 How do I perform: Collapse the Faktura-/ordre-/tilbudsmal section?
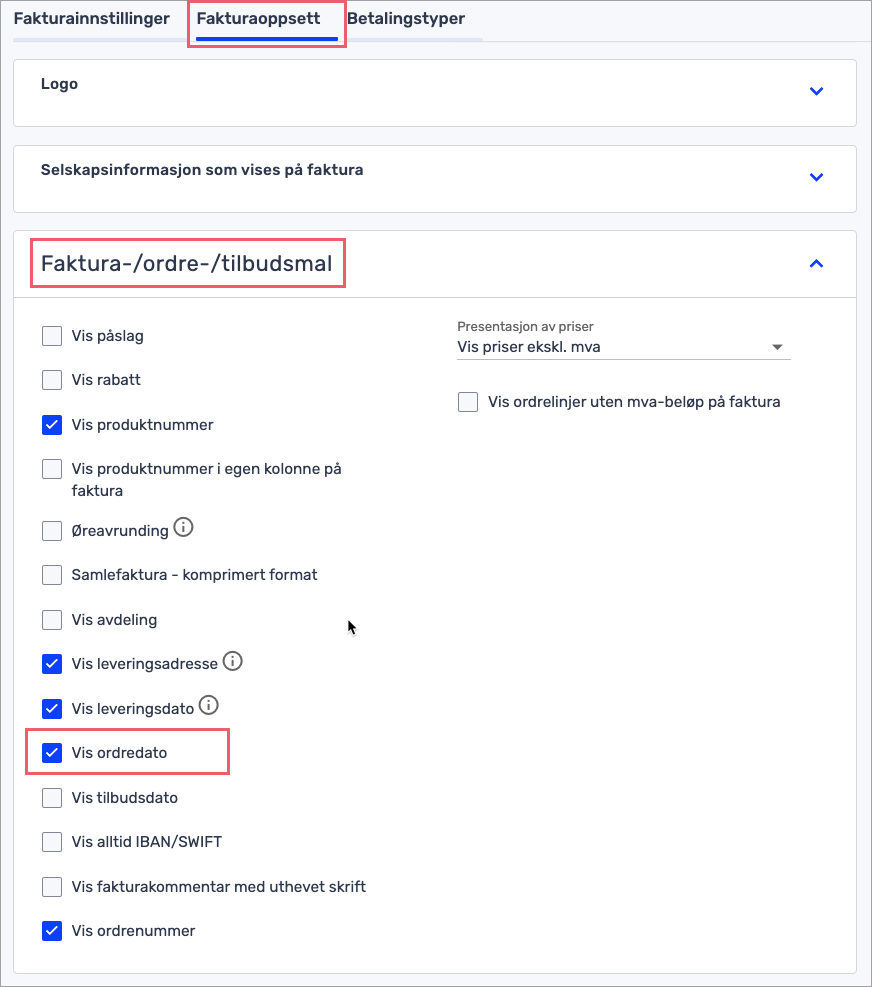pyautogui.click(x=816, y=264)
